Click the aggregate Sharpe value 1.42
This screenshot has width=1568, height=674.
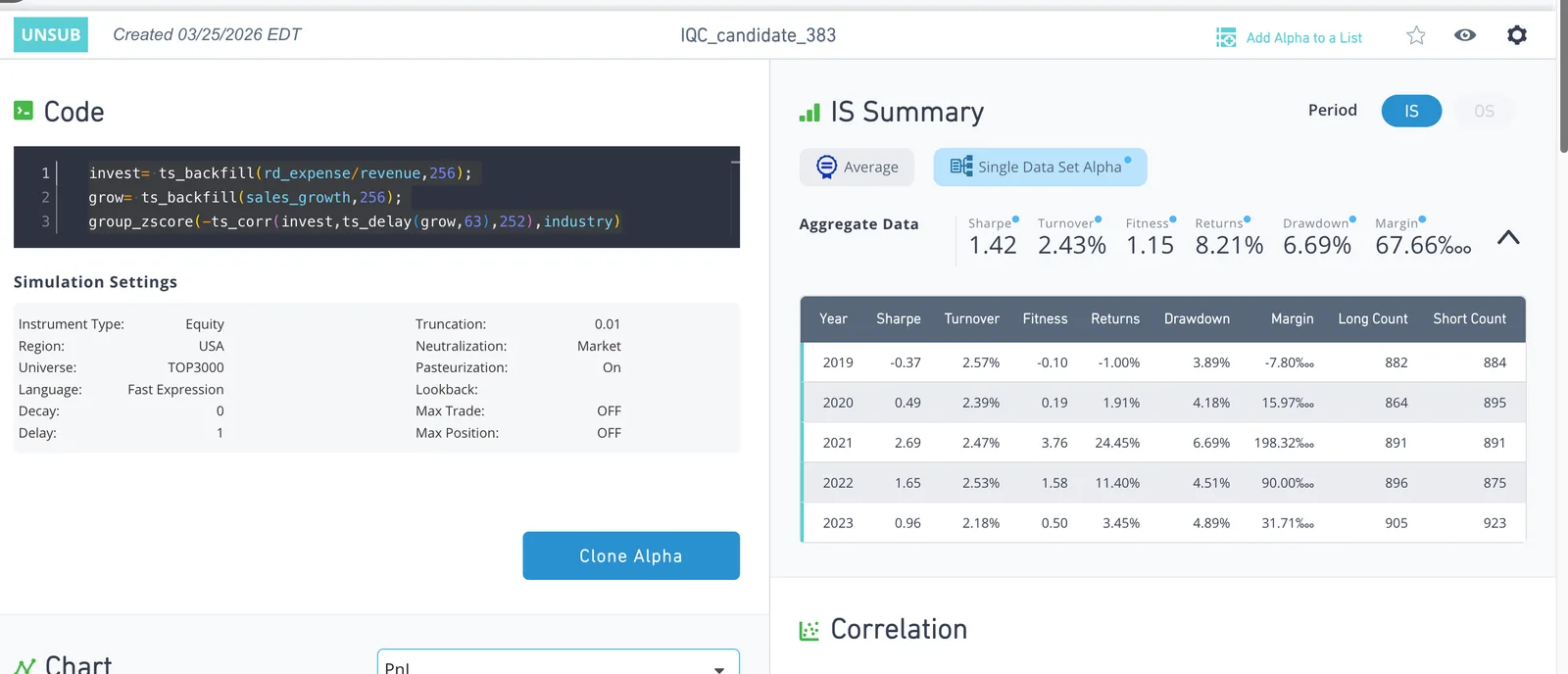coord(993,245)
